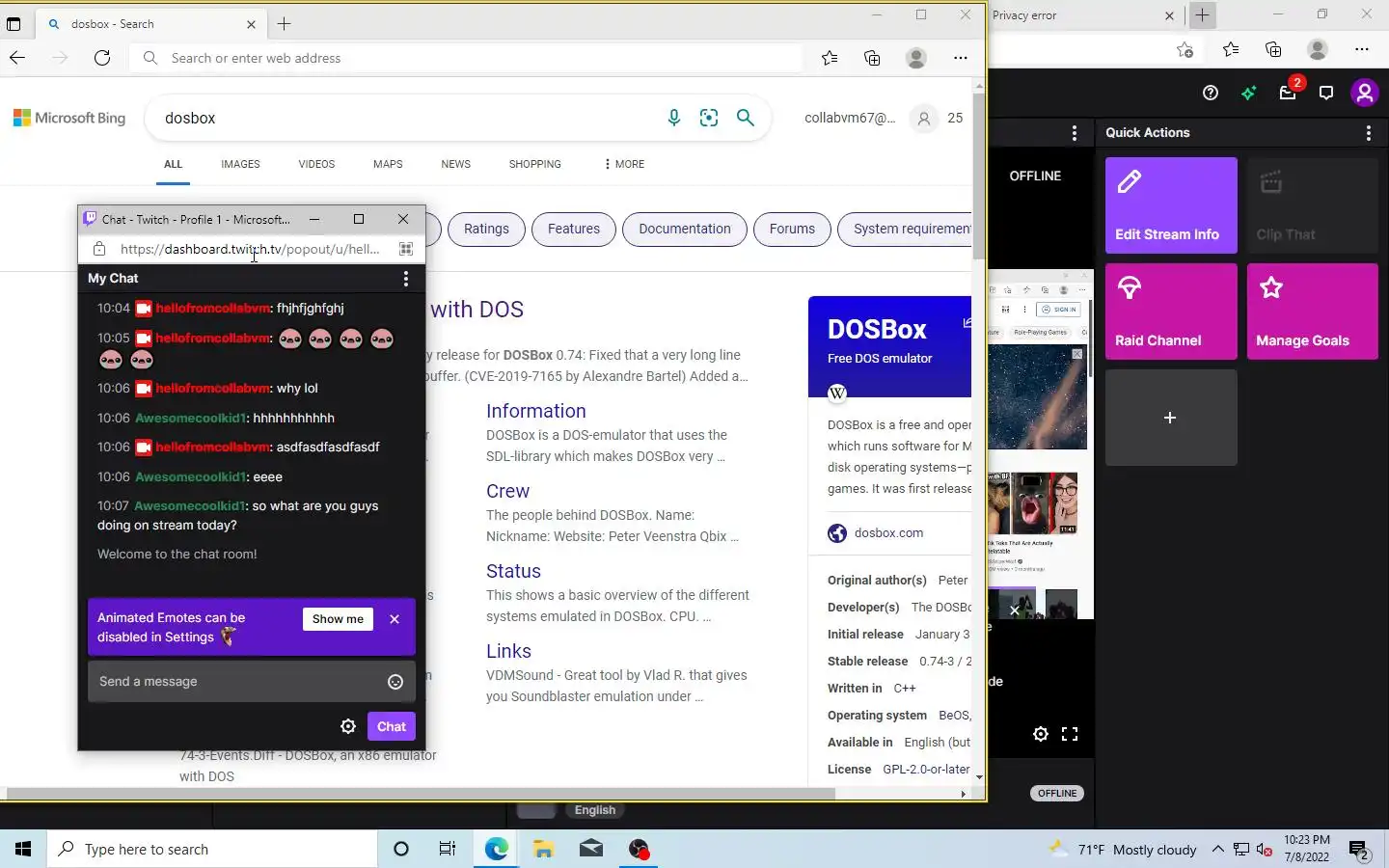The width and height of the screenshot is (1389, 868).
Task: Open the Information link for DOSBox
Action: point(535,411)
